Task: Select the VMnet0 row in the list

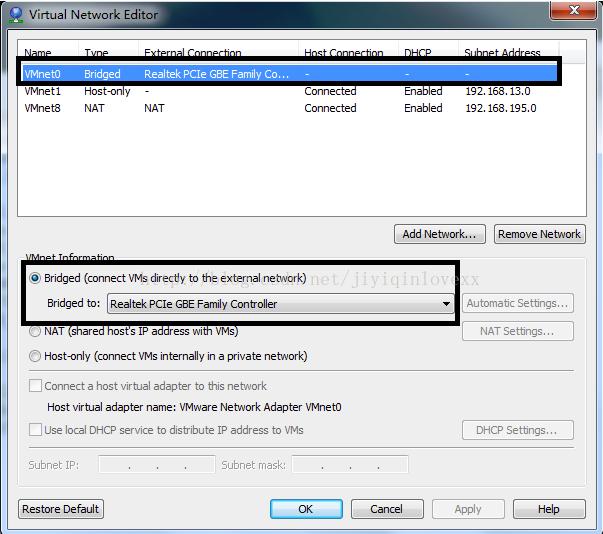Action: (290, 74)
